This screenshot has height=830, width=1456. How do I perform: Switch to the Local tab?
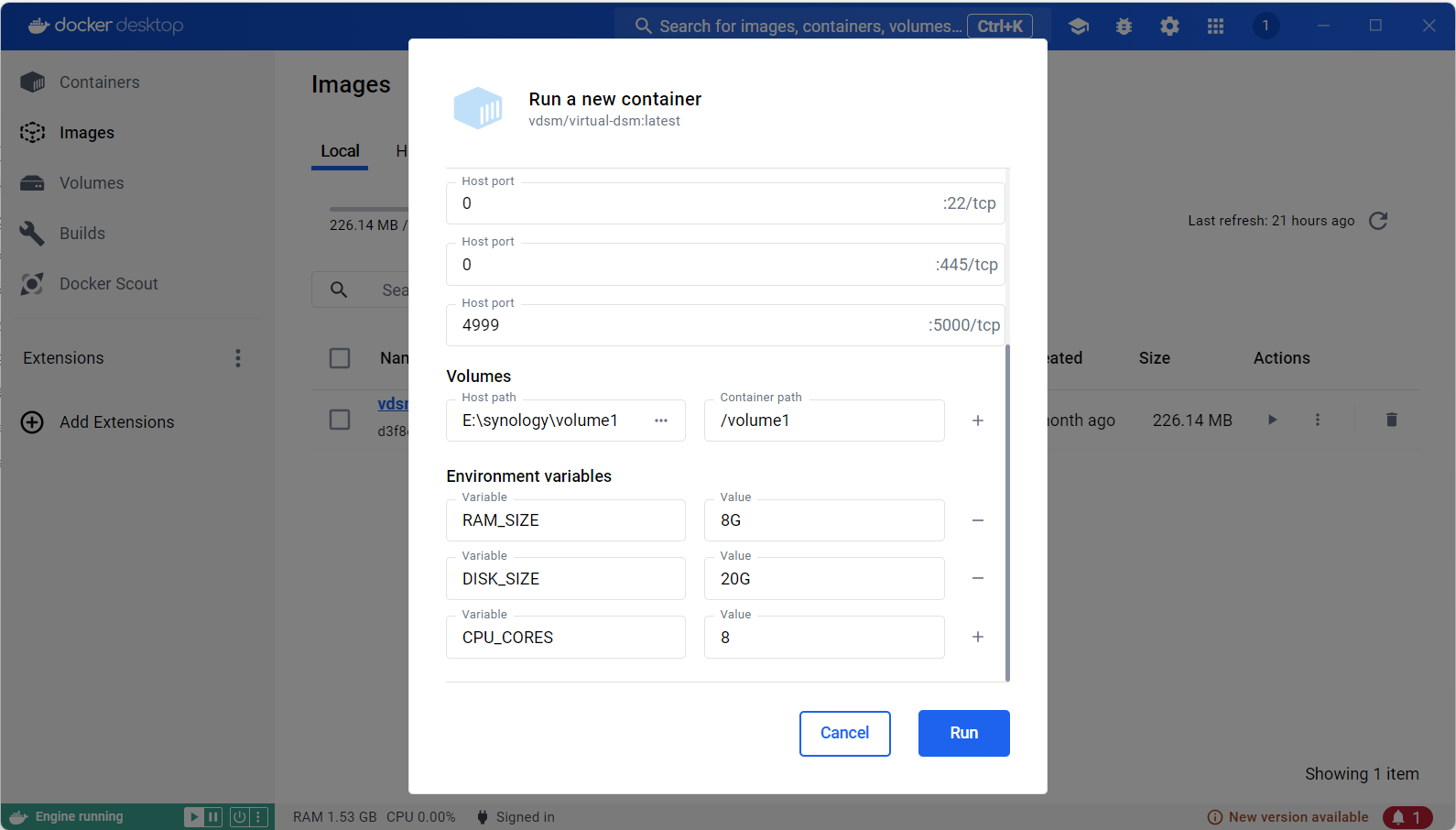[x=340, y=151]
